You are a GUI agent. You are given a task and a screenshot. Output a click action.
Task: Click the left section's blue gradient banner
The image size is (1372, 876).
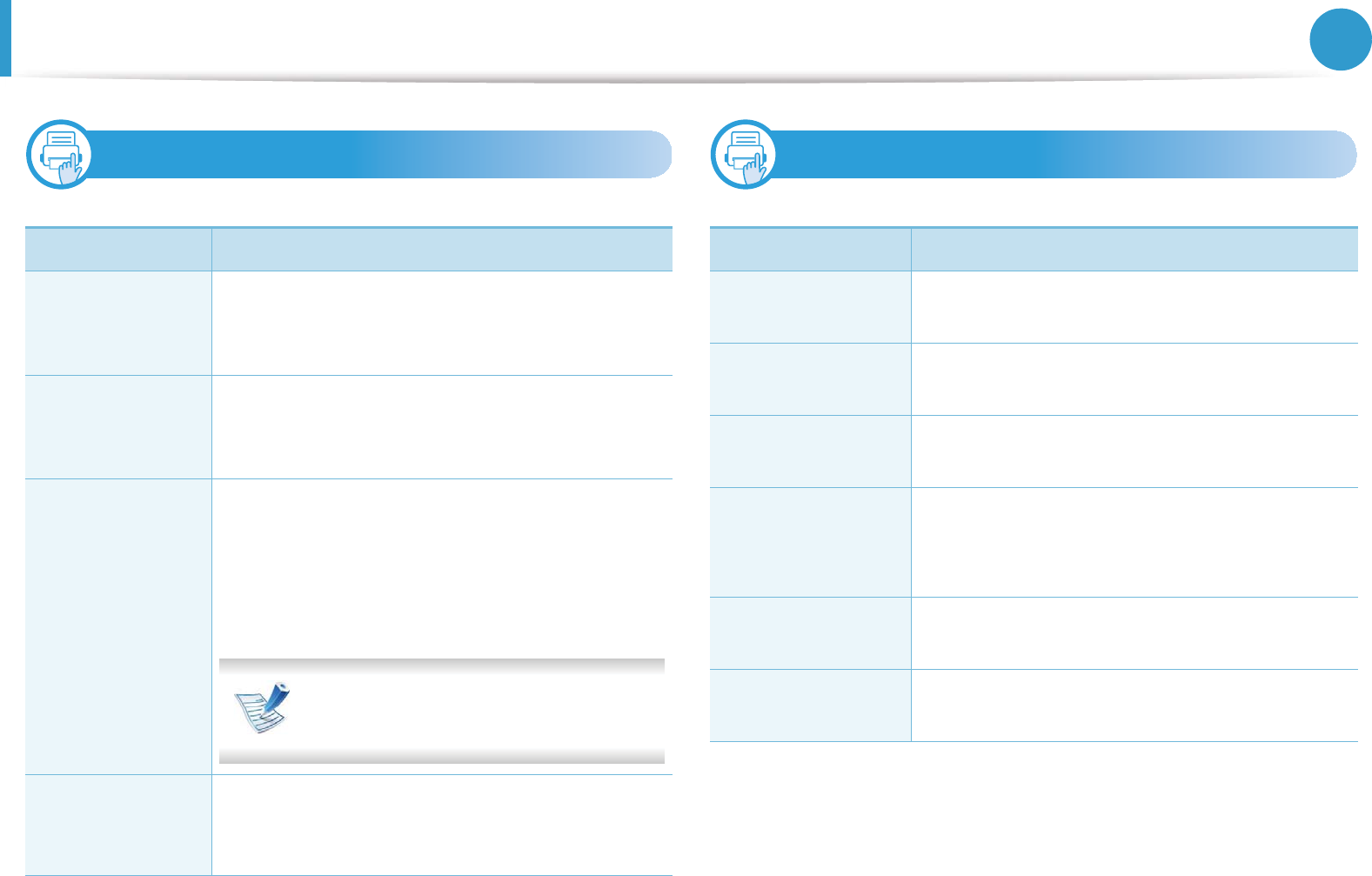pos(383,155)
